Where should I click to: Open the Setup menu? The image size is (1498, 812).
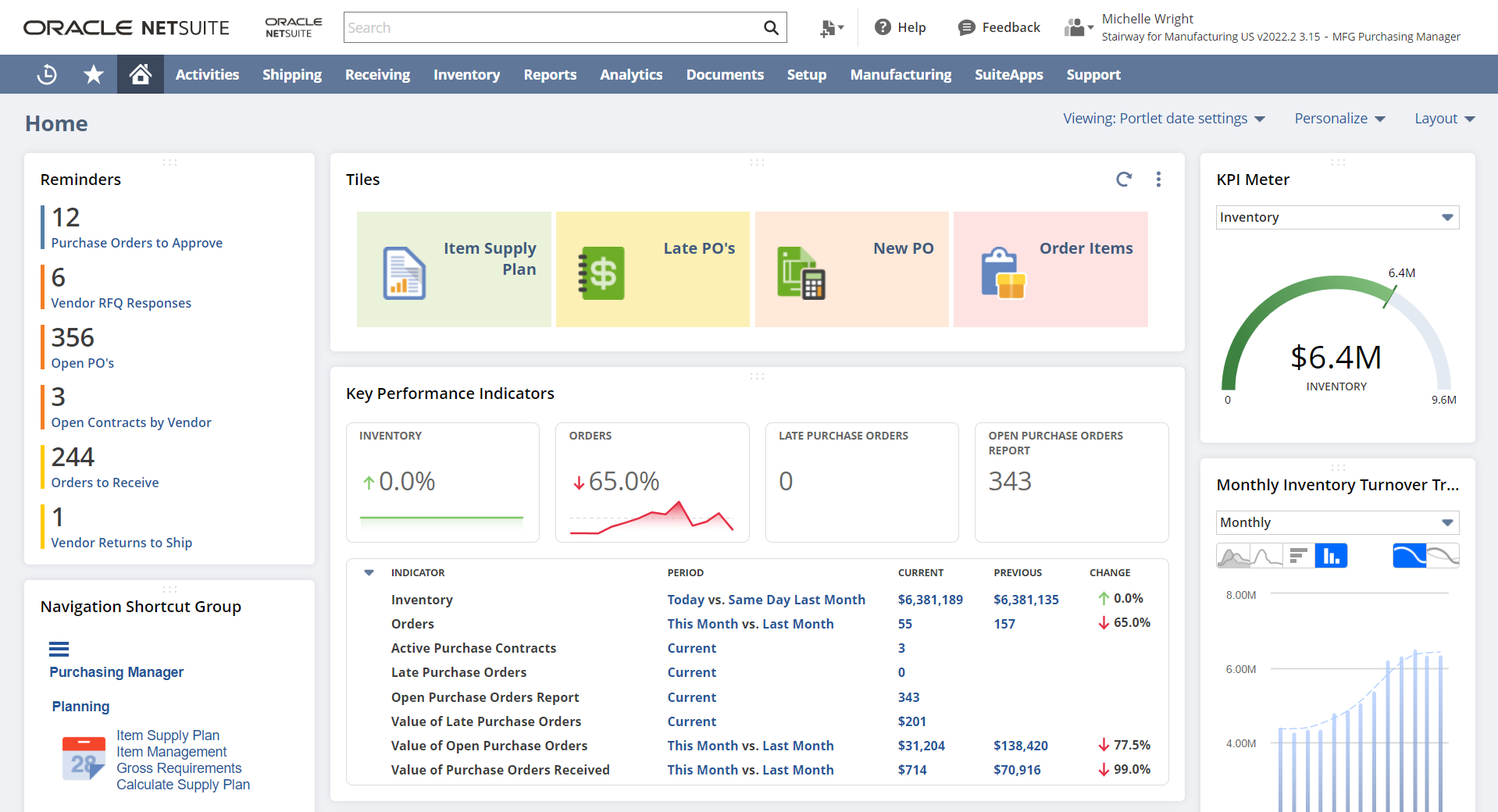[x=807, y=74]
